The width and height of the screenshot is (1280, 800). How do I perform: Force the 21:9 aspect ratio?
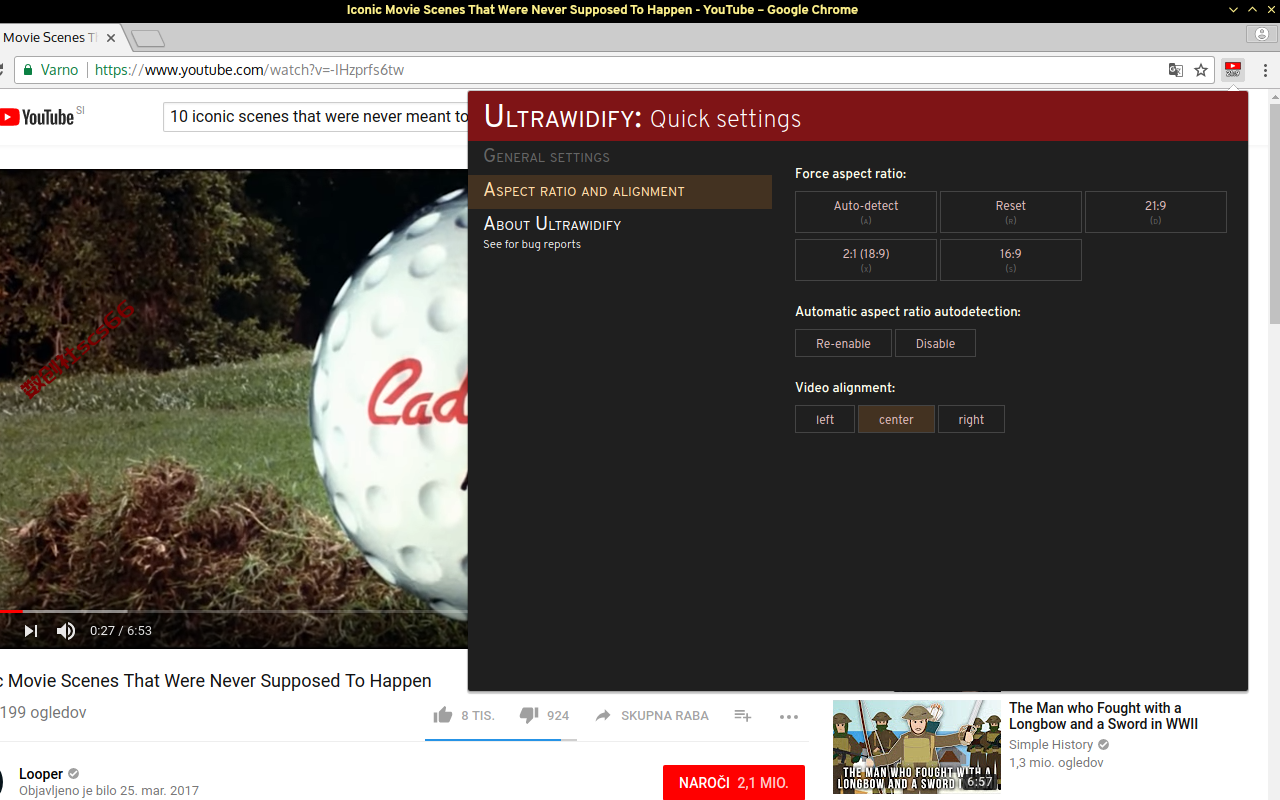tap(1156, 212)
